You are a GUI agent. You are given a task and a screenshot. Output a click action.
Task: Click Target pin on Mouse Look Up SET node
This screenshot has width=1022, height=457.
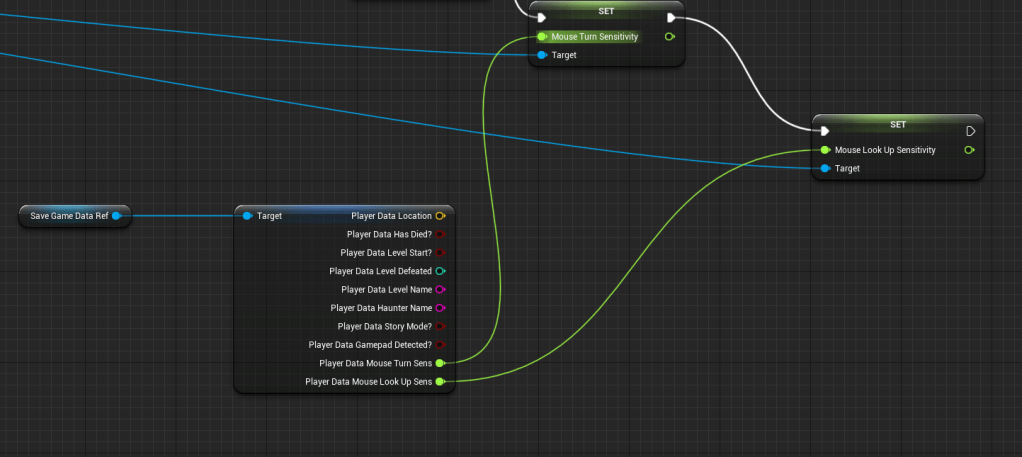pos(824,168)
